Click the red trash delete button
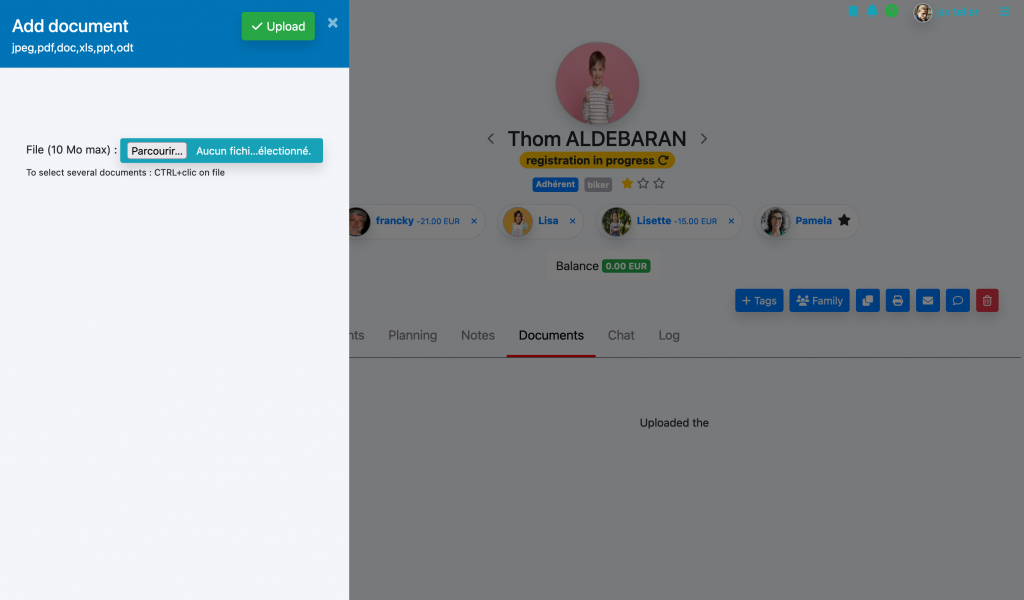This screenshot has width=1024, height=600. click(x=987, y=301)
